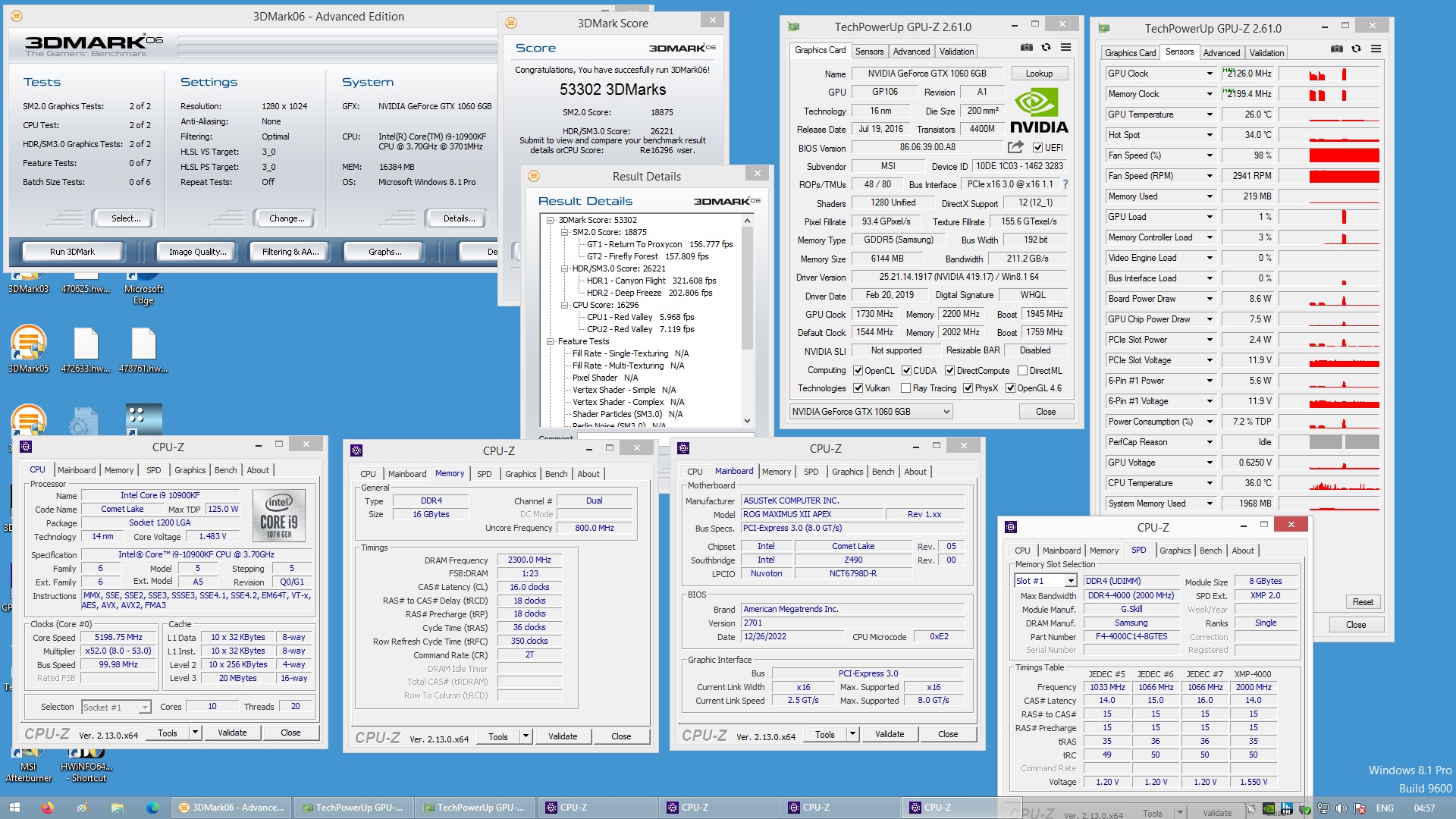
Task: Launch Firefox from the taskbar
Action: 47,808
